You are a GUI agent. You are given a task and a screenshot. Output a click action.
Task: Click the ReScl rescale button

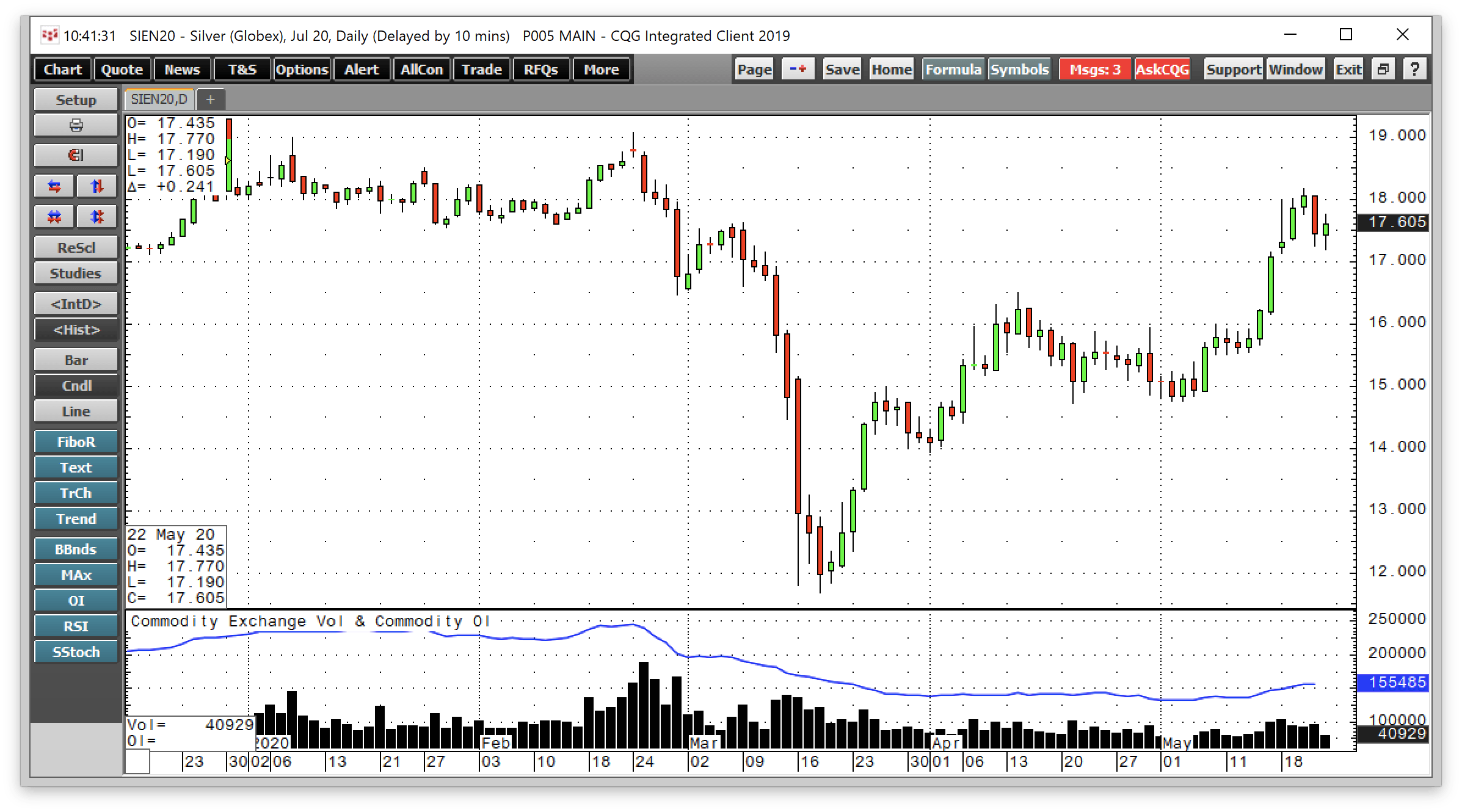[76, 248]
